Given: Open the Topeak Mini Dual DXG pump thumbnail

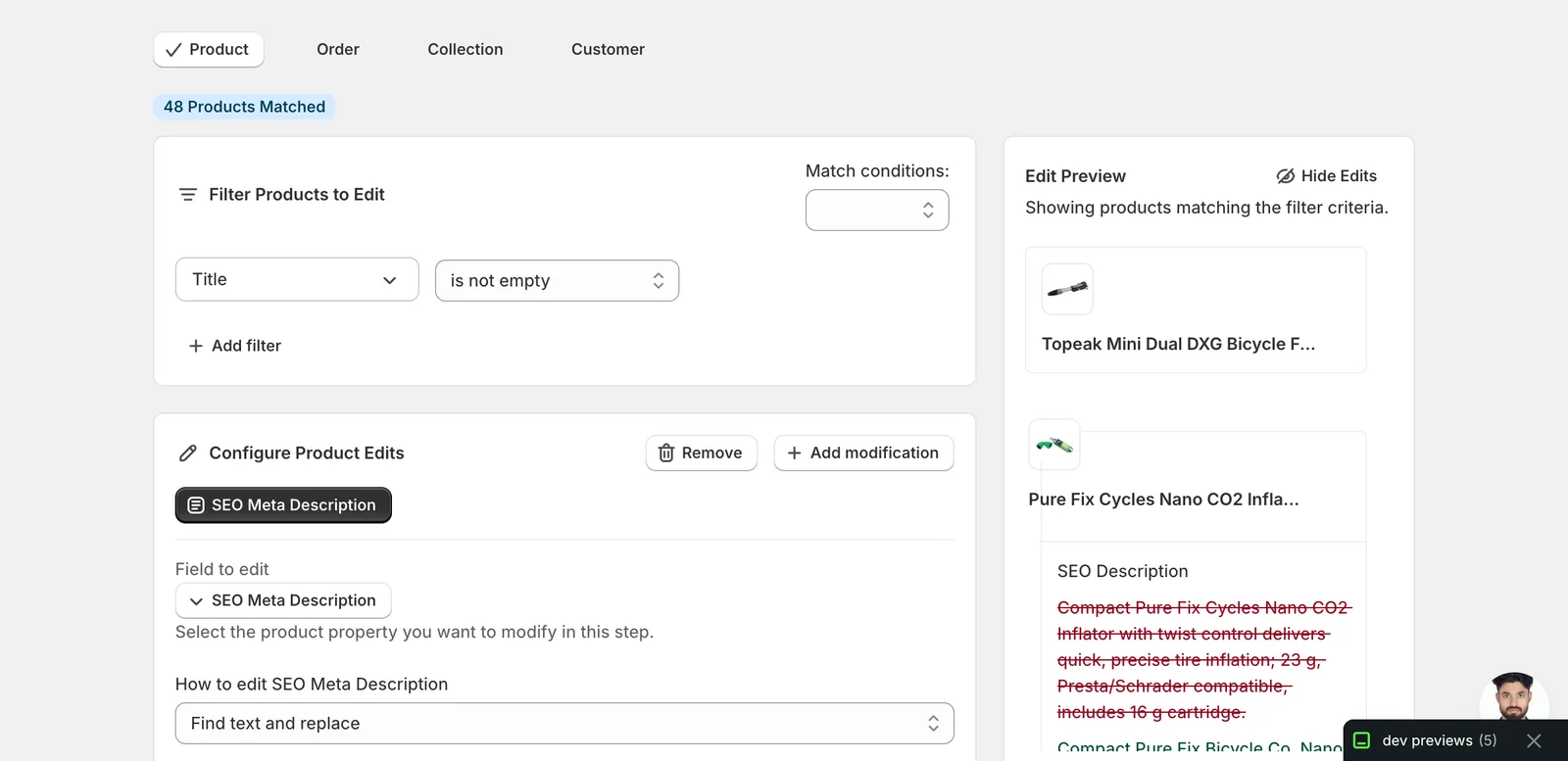Looking at the screenshot, I should tap(1067, 289).
